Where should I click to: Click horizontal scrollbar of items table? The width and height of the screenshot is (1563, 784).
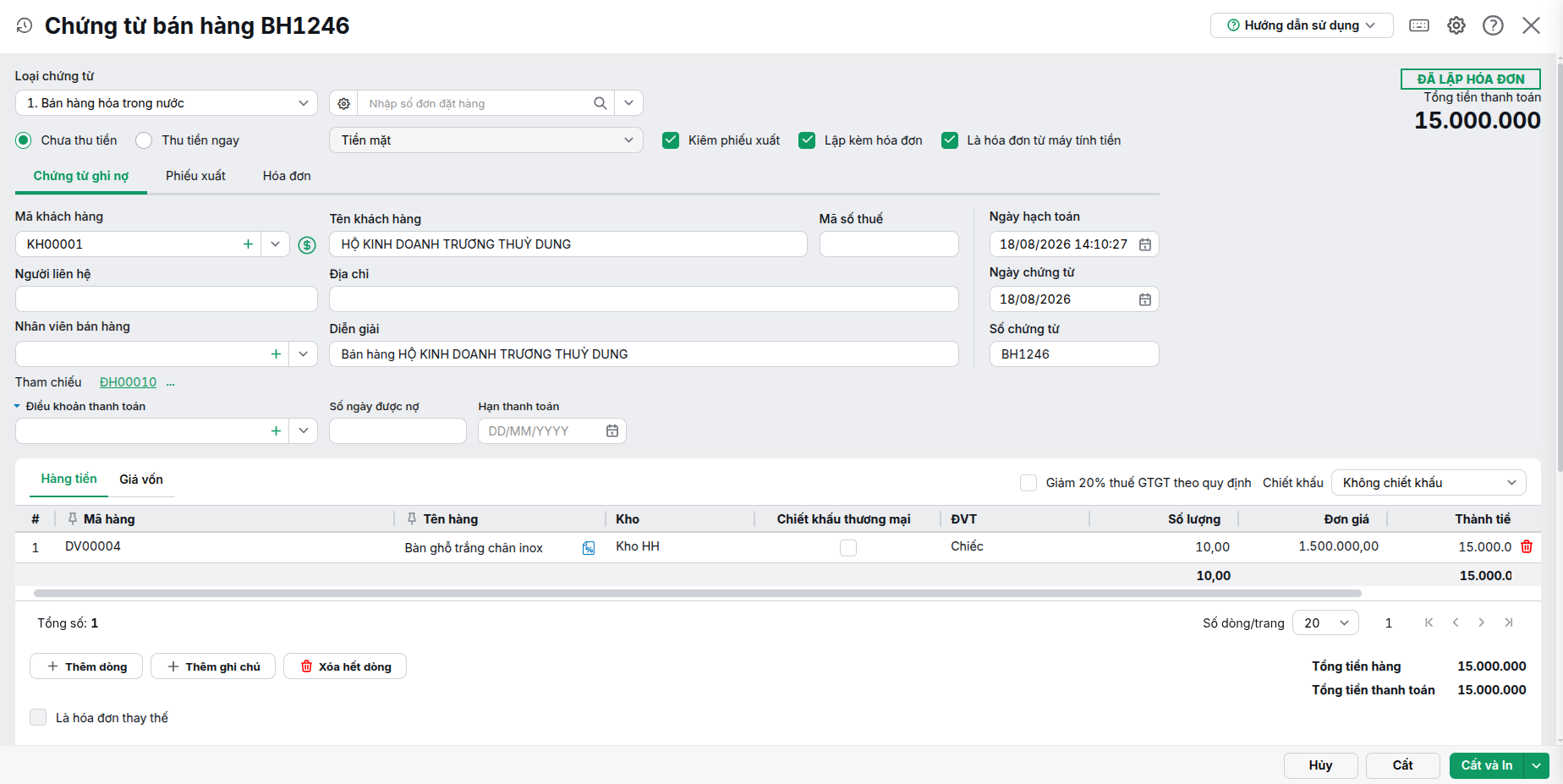click(x=698, y=594)
